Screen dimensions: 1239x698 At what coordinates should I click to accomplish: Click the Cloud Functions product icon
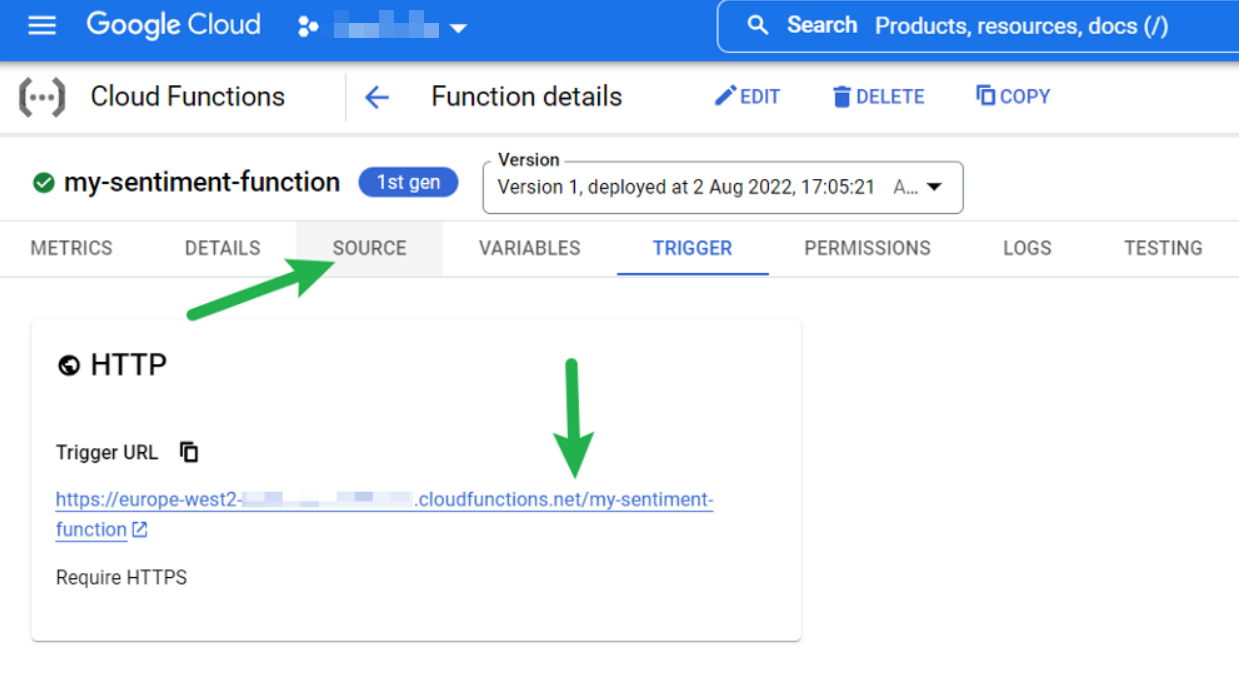pyautogui.click(x=42, y=97)
